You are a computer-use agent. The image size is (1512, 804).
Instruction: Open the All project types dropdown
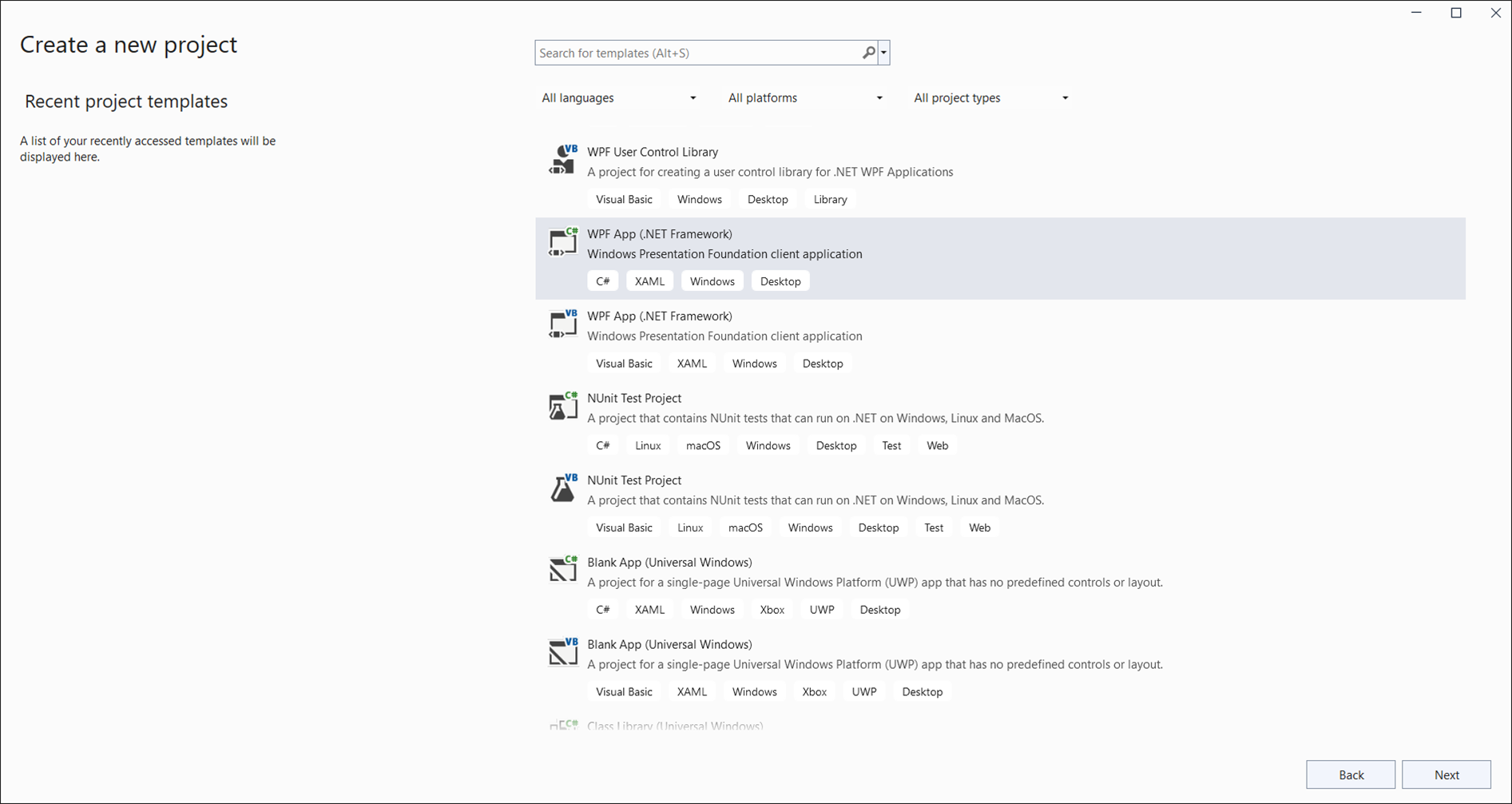click(x=991, y=98)
